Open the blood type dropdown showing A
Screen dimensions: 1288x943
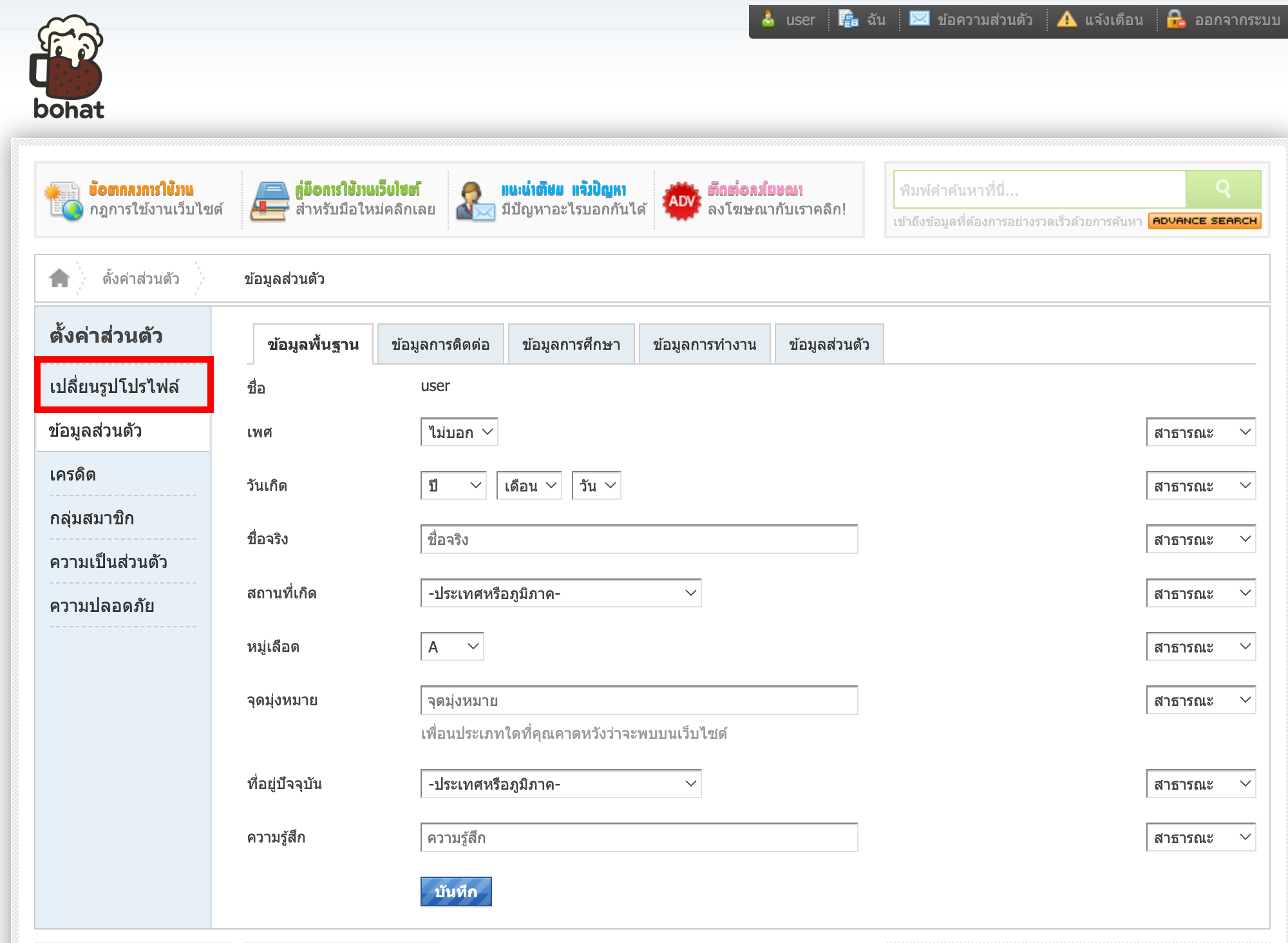[x=452, y=647]
